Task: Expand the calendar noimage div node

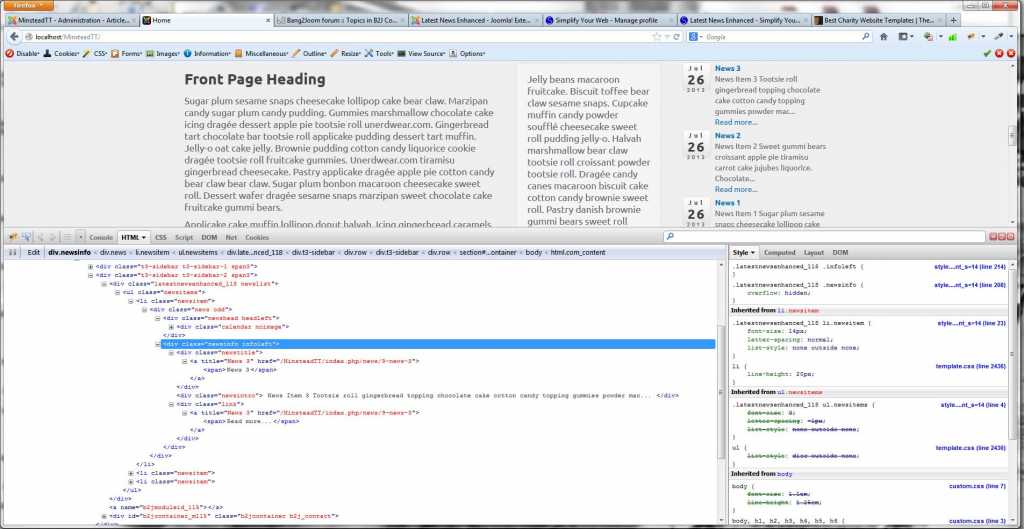Action: (x=173, y=327)
